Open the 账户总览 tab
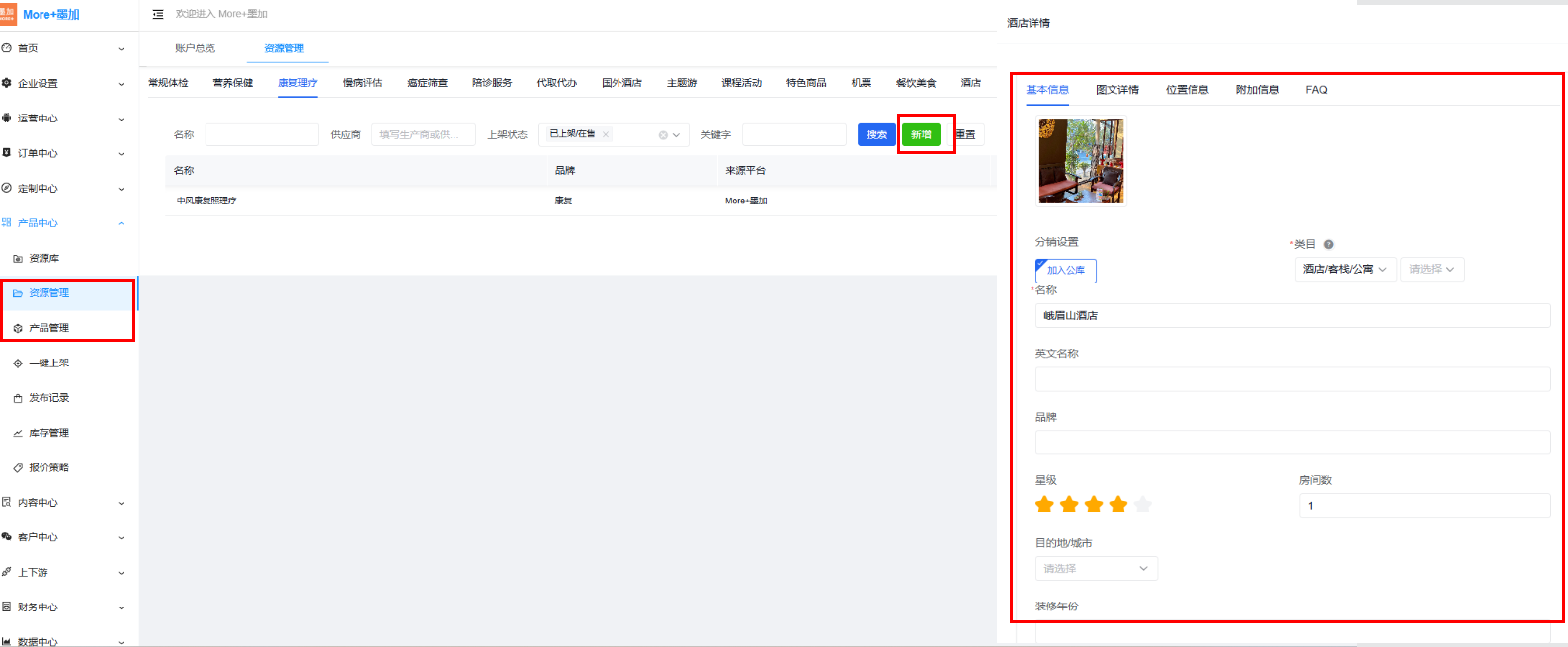 (x=195, y=48)
